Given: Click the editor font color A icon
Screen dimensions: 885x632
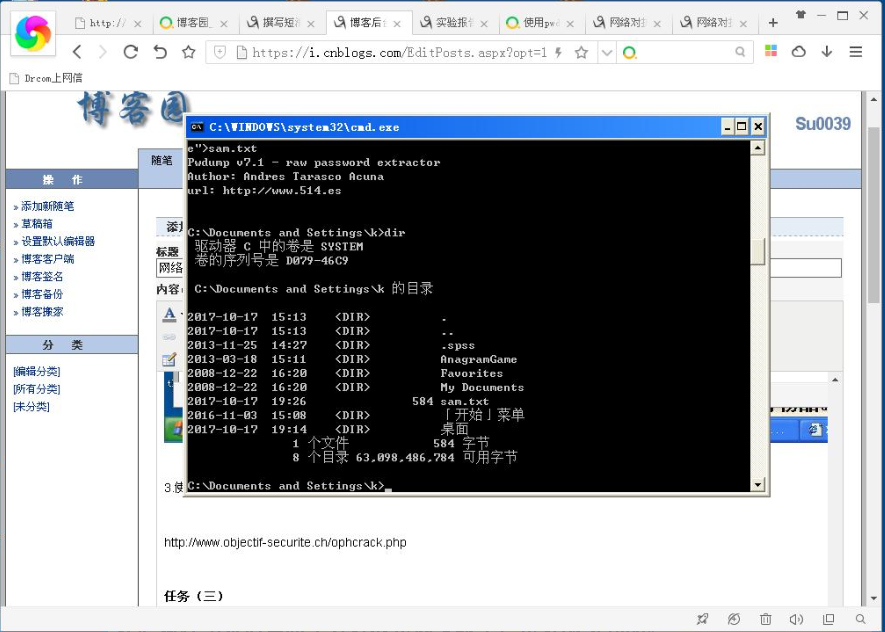Looking at the screenshot, I should click(169, 315).
